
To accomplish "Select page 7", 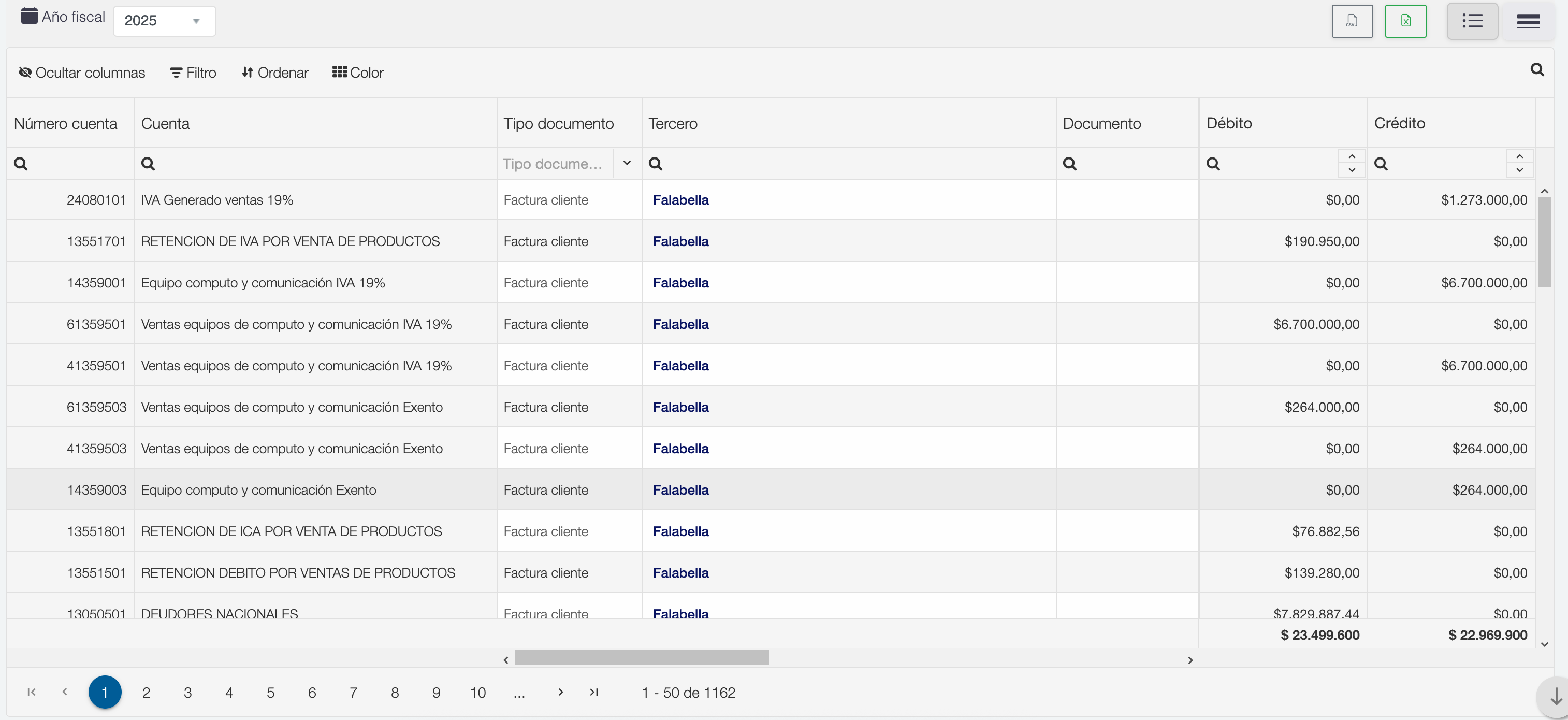I will tap(353, 693).
